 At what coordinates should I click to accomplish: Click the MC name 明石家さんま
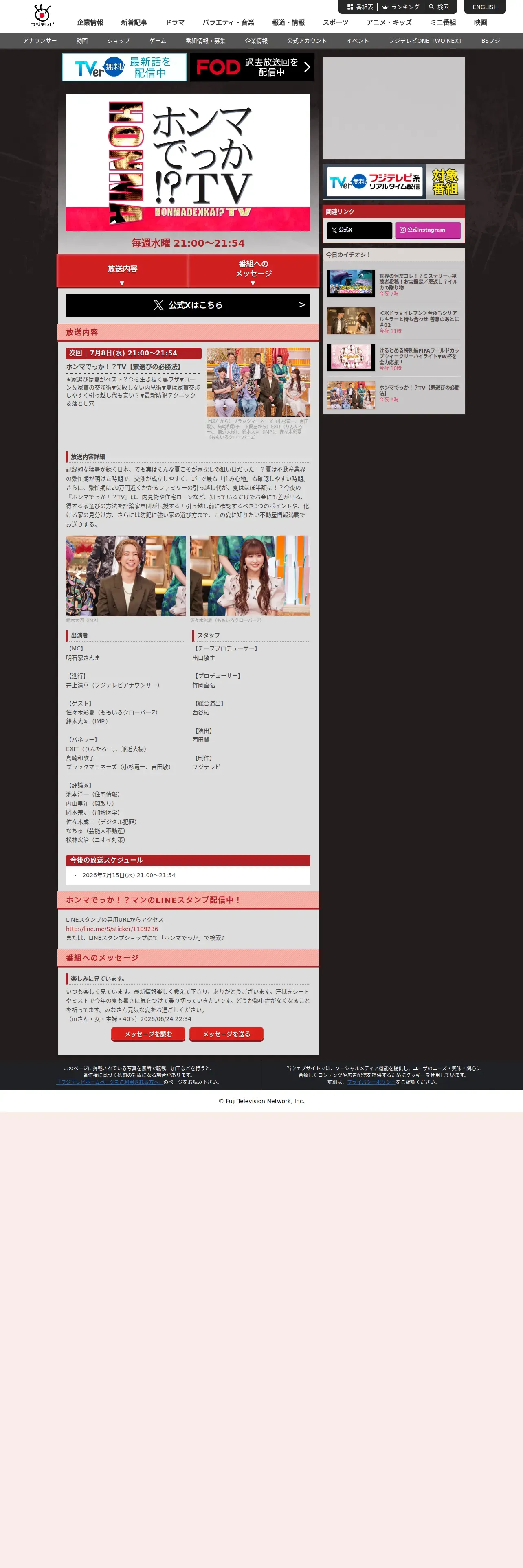84,658
